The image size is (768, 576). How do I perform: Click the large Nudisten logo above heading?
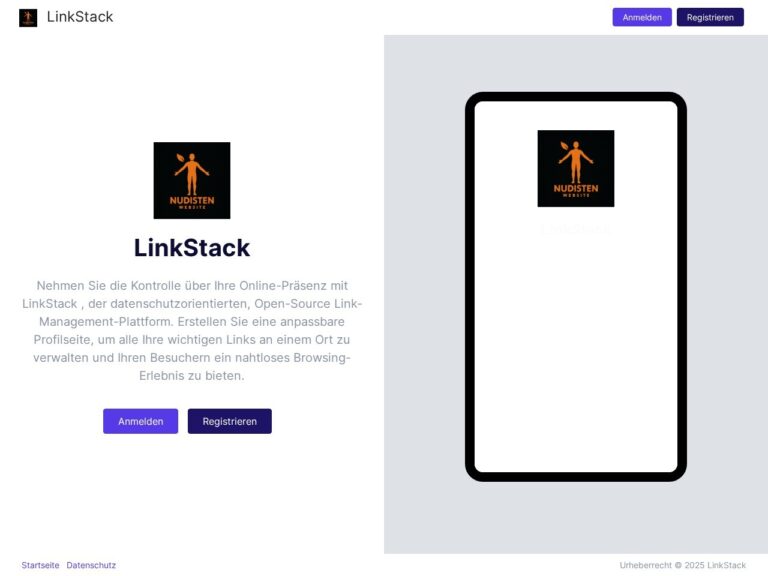[x=192, y=180]
